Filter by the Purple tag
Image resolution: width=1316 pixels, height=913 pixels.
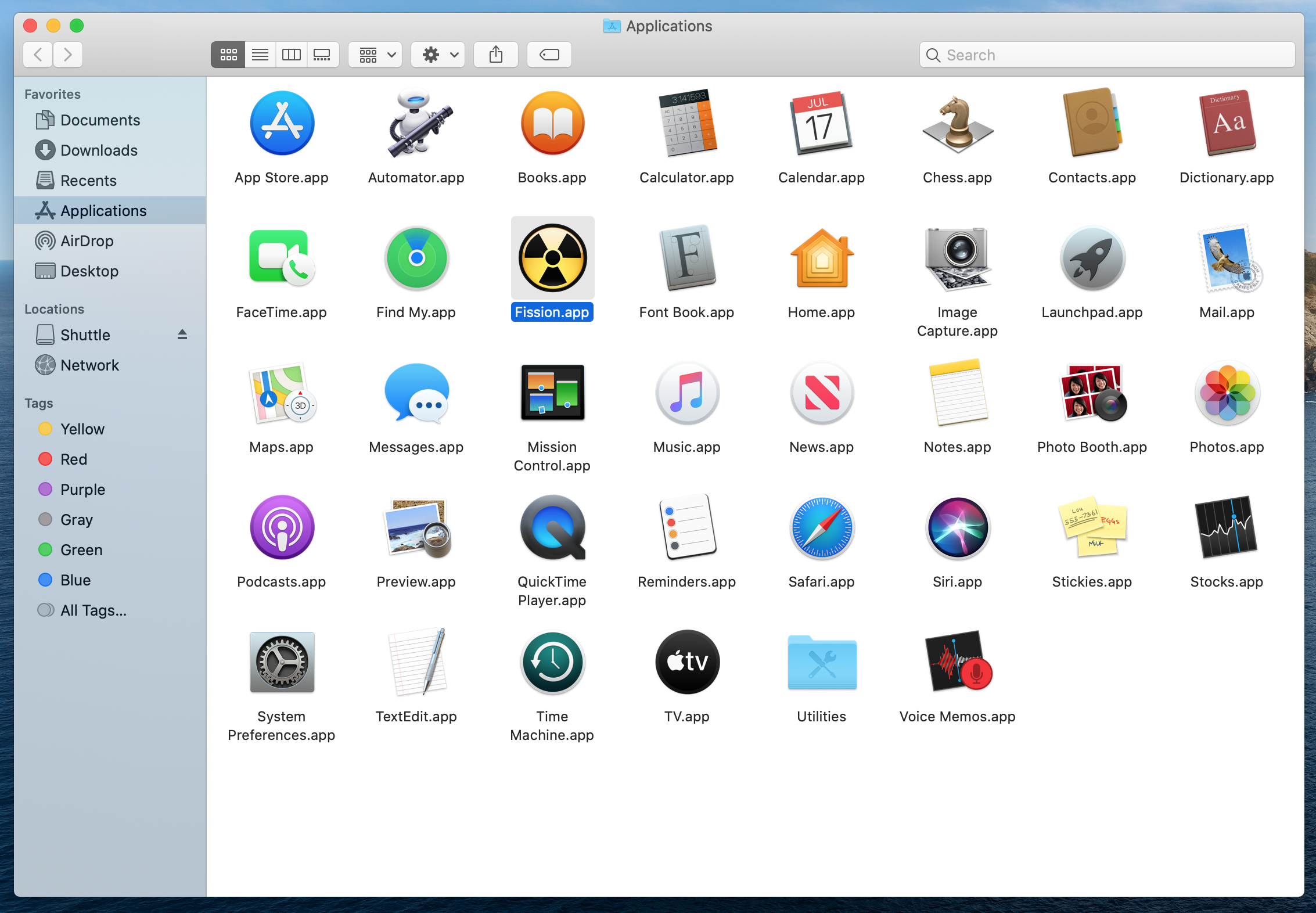(x=110, y=490)
